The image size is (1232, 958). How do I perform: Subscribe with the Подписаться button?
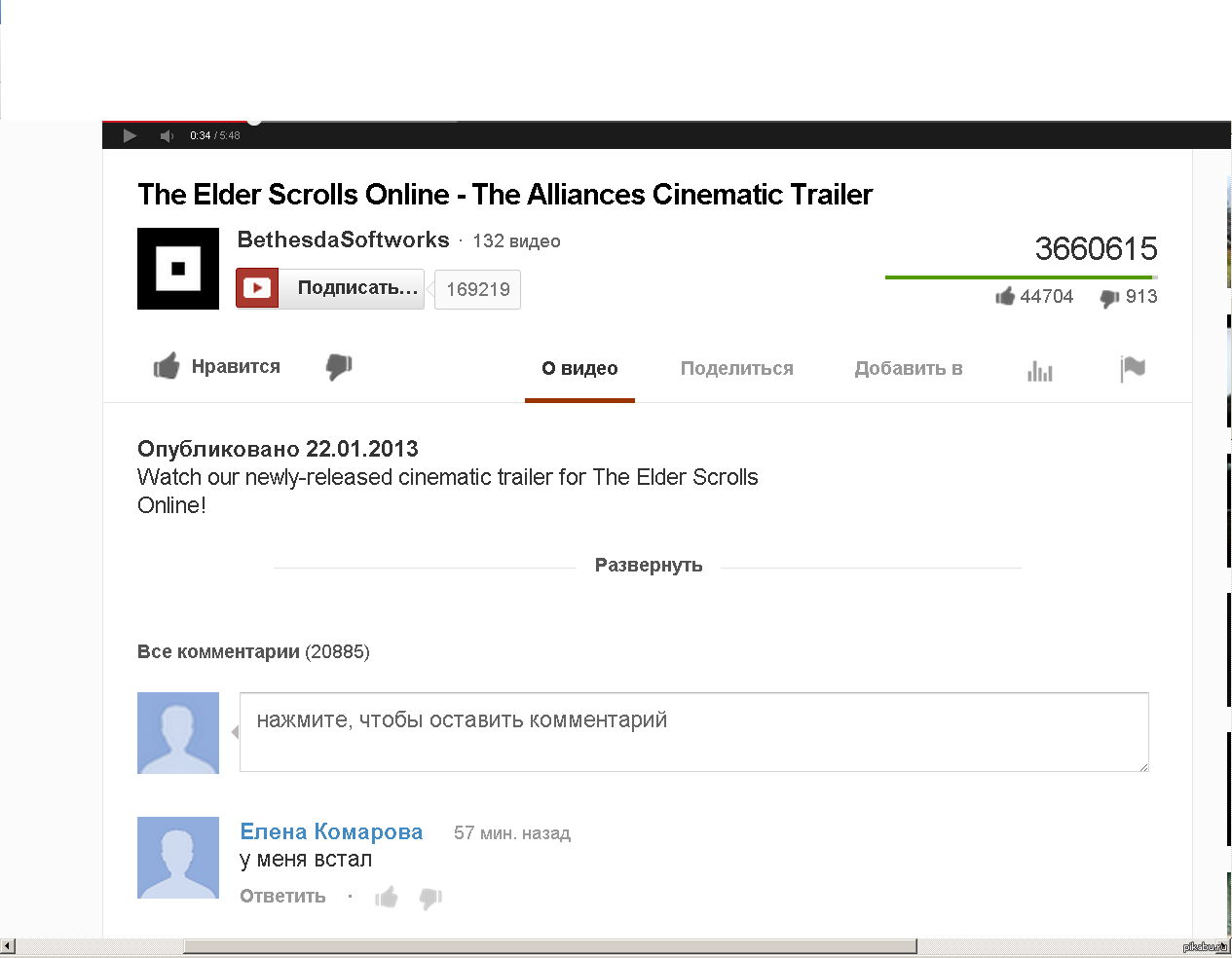click(x=330, y=288)
